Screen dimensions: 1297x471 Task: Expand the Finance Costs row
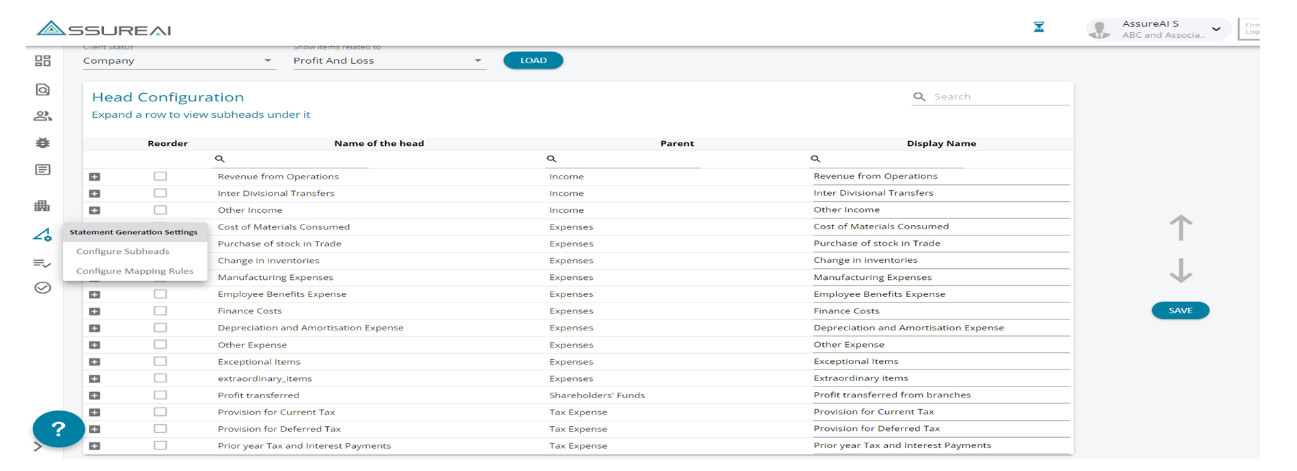point(95,312)
